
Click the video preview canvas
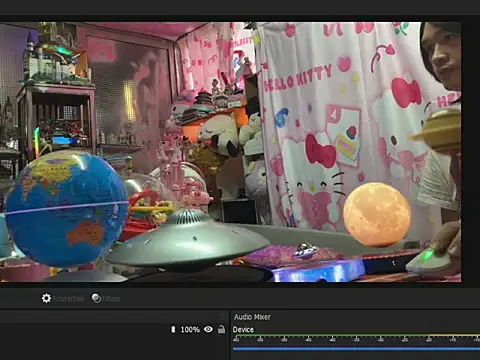coord(230,152)
